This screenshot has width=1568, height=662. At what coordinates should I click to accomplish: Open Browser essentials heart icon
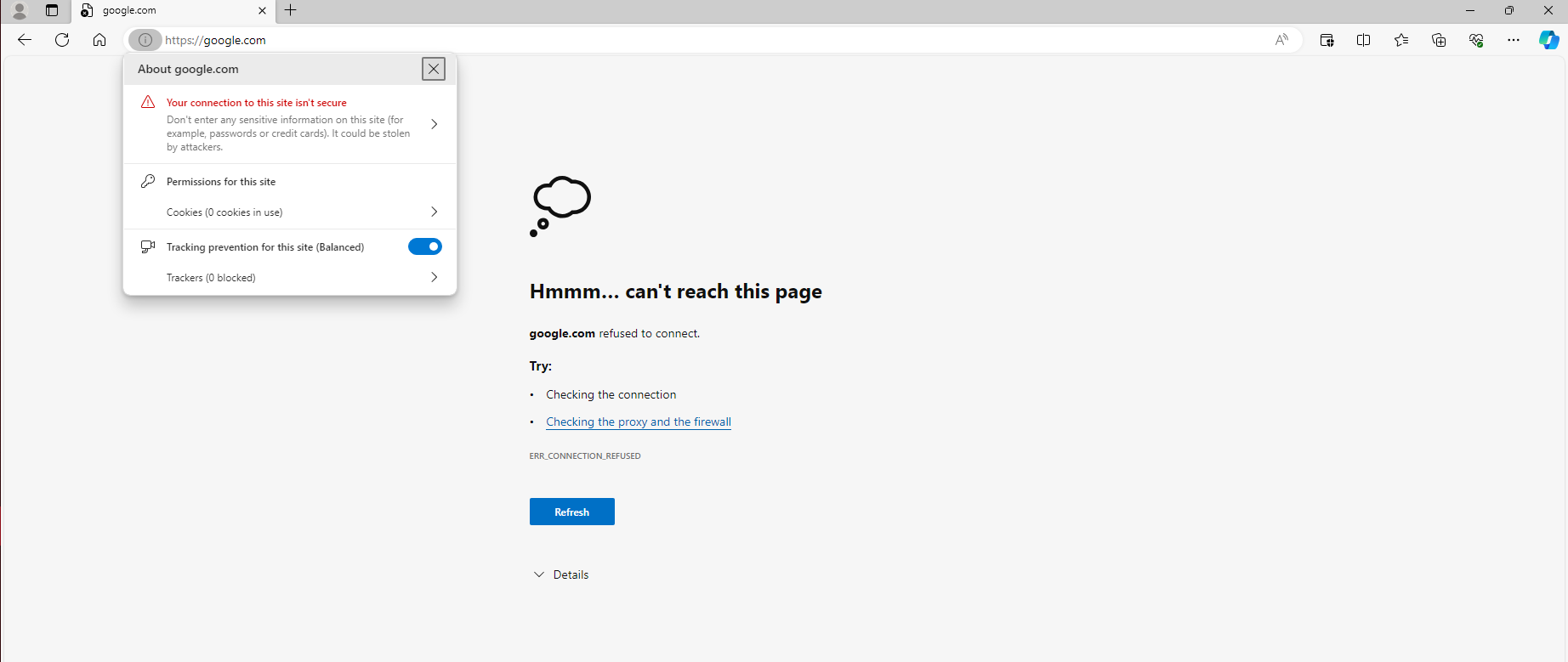click(1476, 40)
